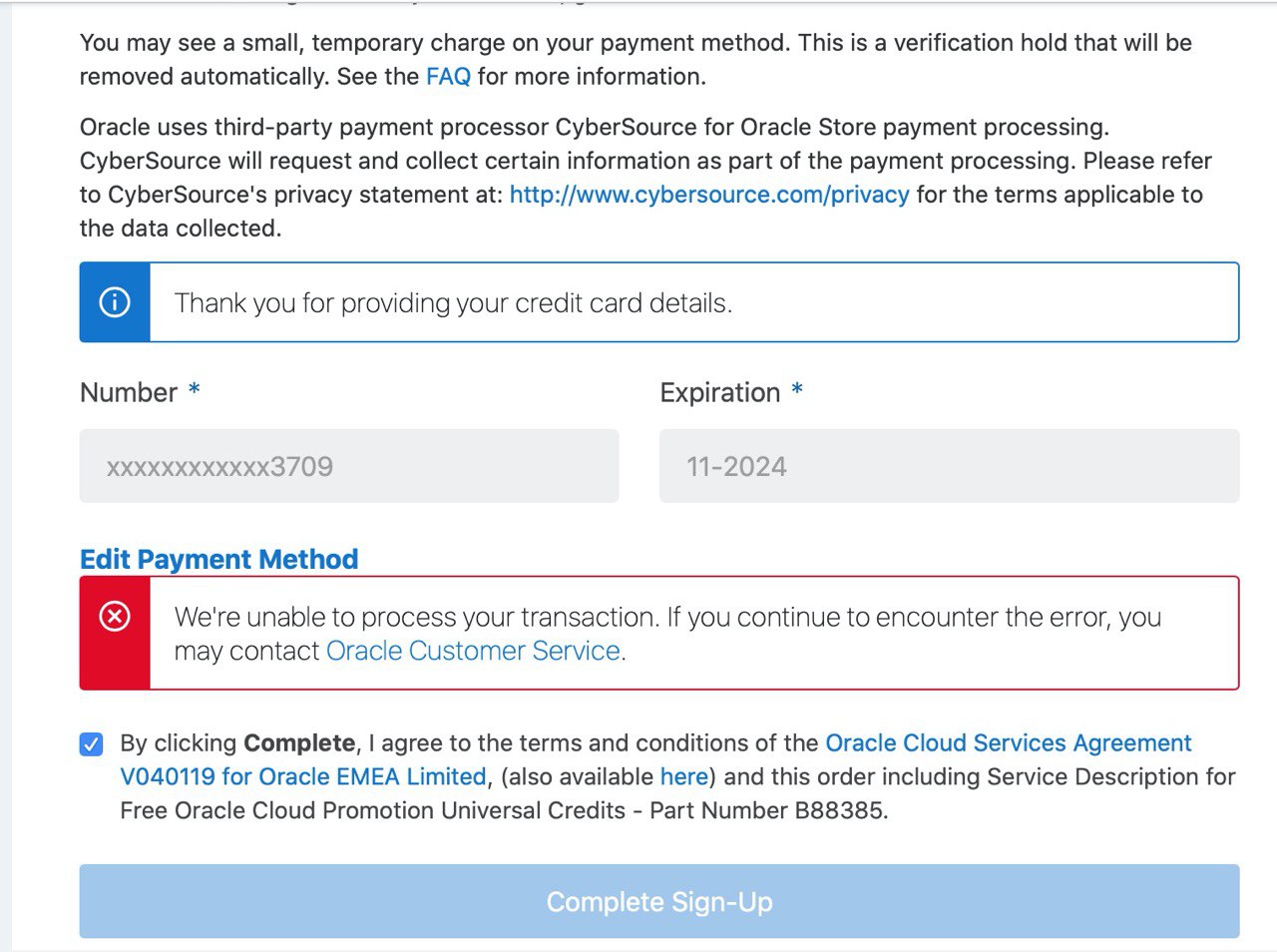Open the FAQ link

tap(448, 77)
